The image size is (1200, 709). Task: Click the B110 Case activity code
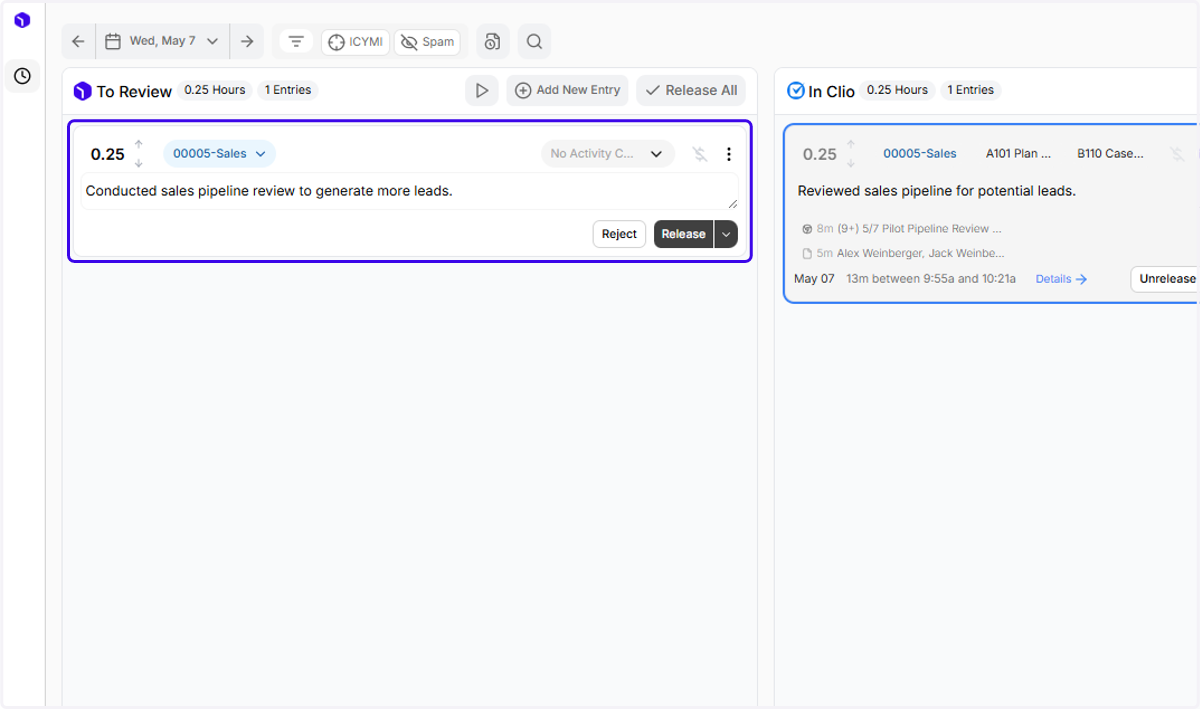point(1110,154)
